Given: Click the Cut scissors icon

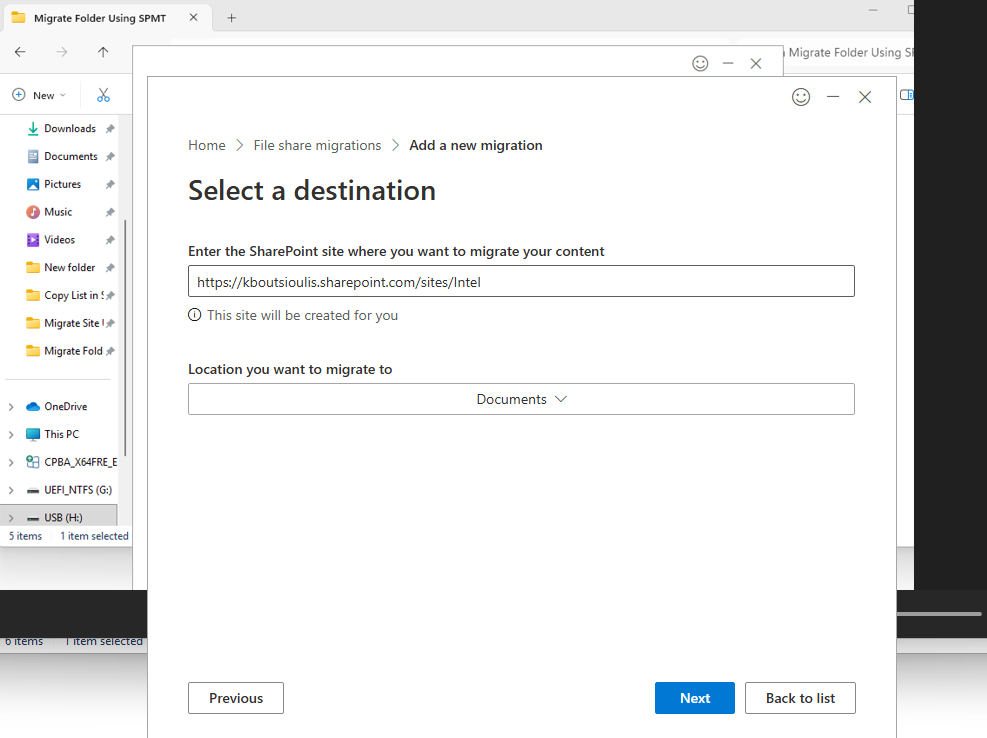Looking at the screenshot, I should point(103,95).
